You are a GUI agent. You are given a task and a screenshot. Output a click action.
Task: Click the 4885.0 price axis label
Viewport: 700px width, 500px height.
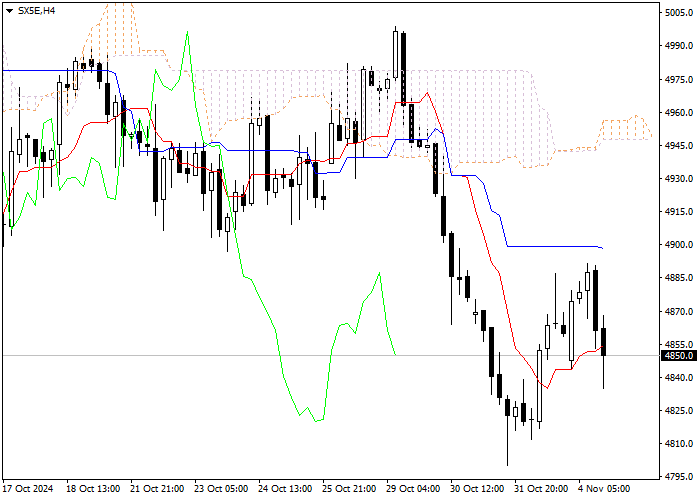point(679,278)
